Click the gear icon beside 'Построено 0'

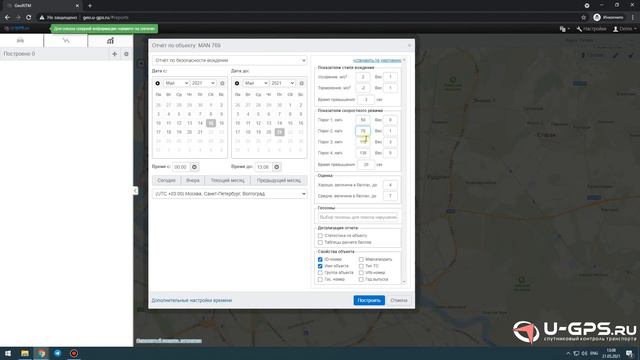(x=126, y=54)
